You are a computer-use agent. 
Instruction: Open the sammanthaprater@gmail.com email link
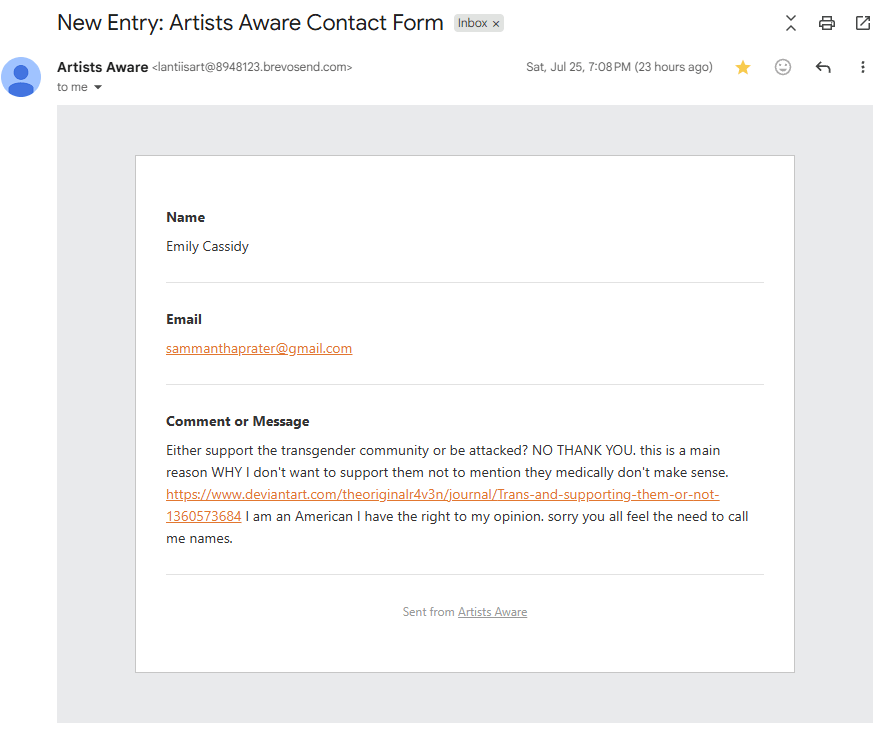[259, 349]
